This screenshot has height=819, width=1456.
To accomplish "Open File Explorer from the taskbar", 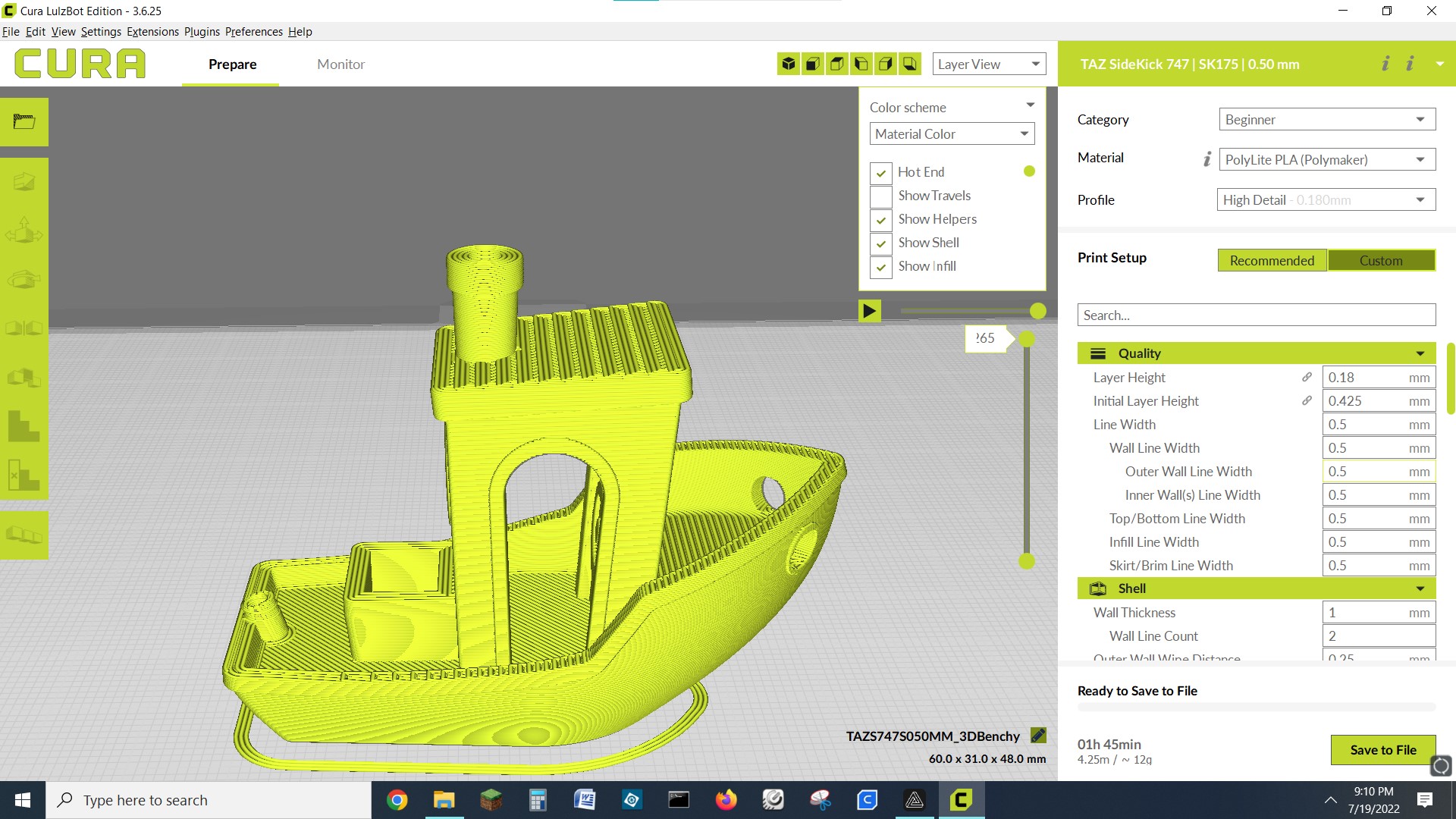I will tap(444, 800).
